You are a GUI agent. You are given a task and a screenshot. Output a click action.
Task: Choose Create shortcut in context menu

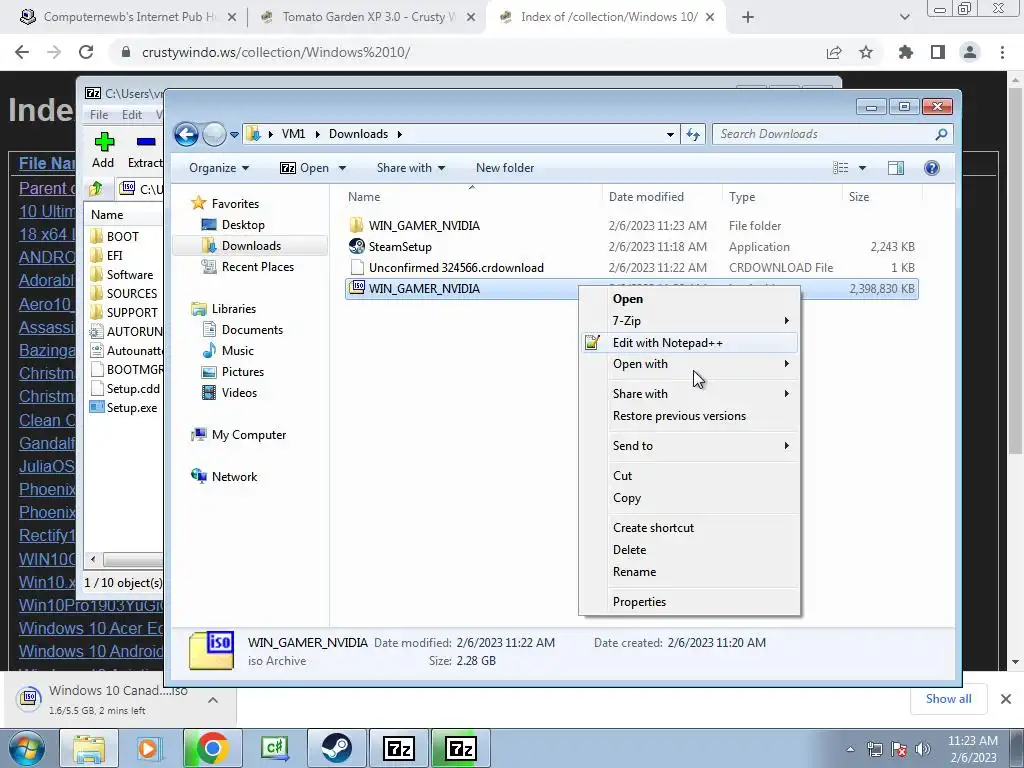coord(690,528)
